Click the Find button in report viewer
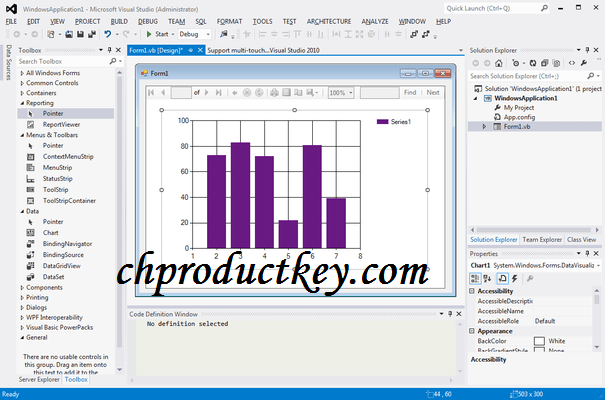The height and width of the screenshot is (400, 605). tap(410, 93)
